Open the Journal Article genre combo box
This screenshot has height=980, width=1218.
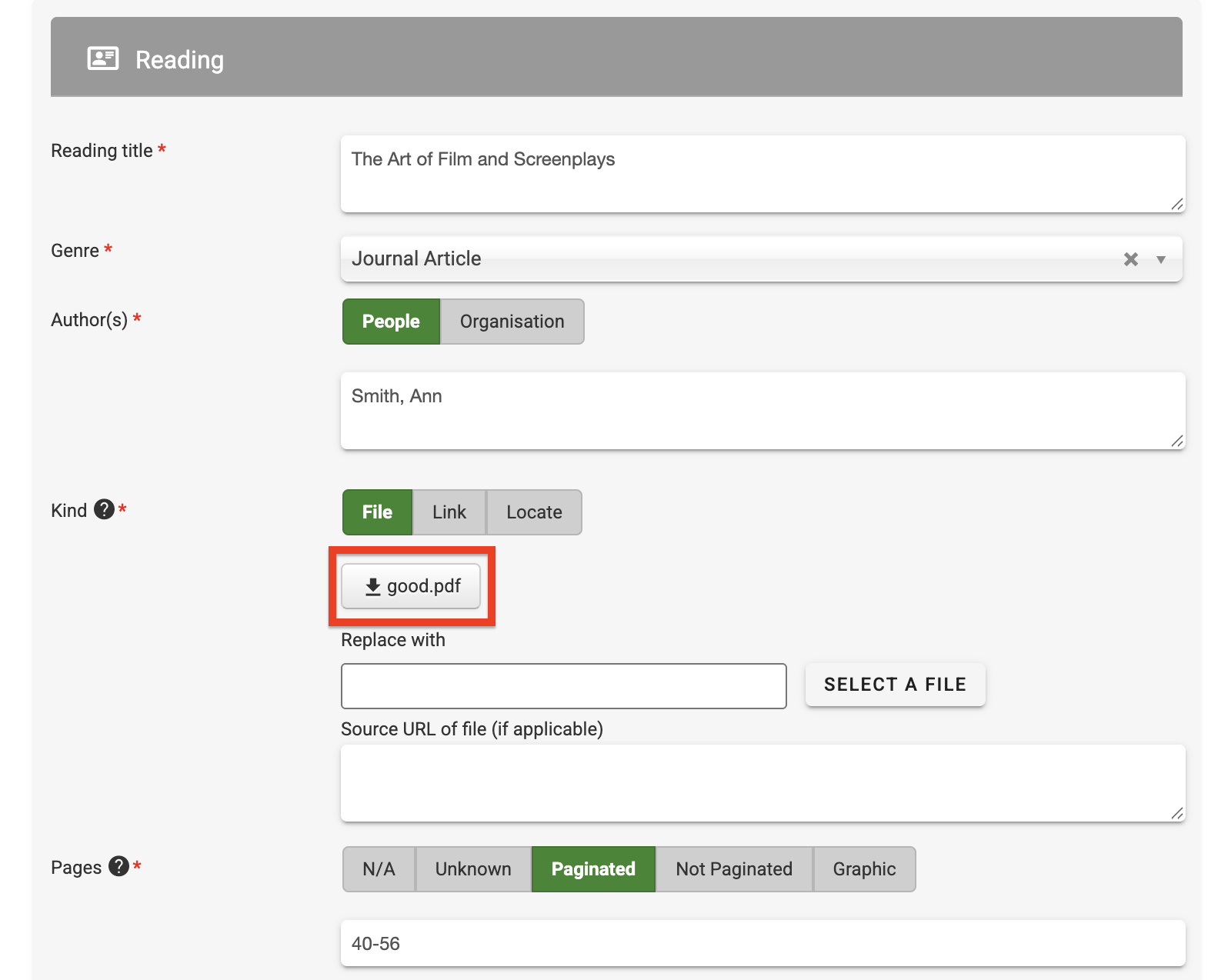pyautogui.click(x=723, y=259)
